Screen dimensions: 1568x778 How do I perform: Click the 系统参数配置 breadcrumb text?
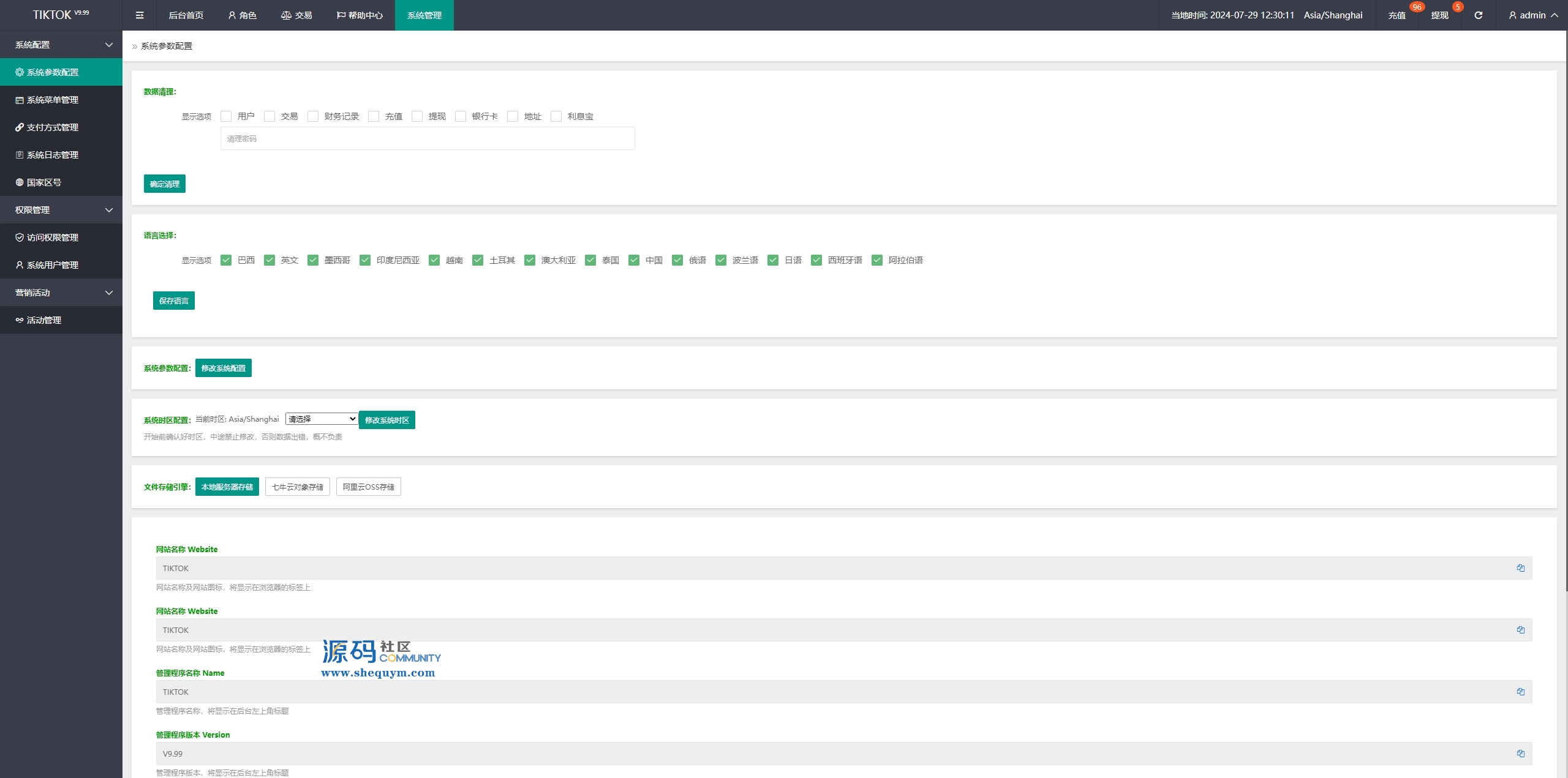pyautogui.click(x=167, y=46)
